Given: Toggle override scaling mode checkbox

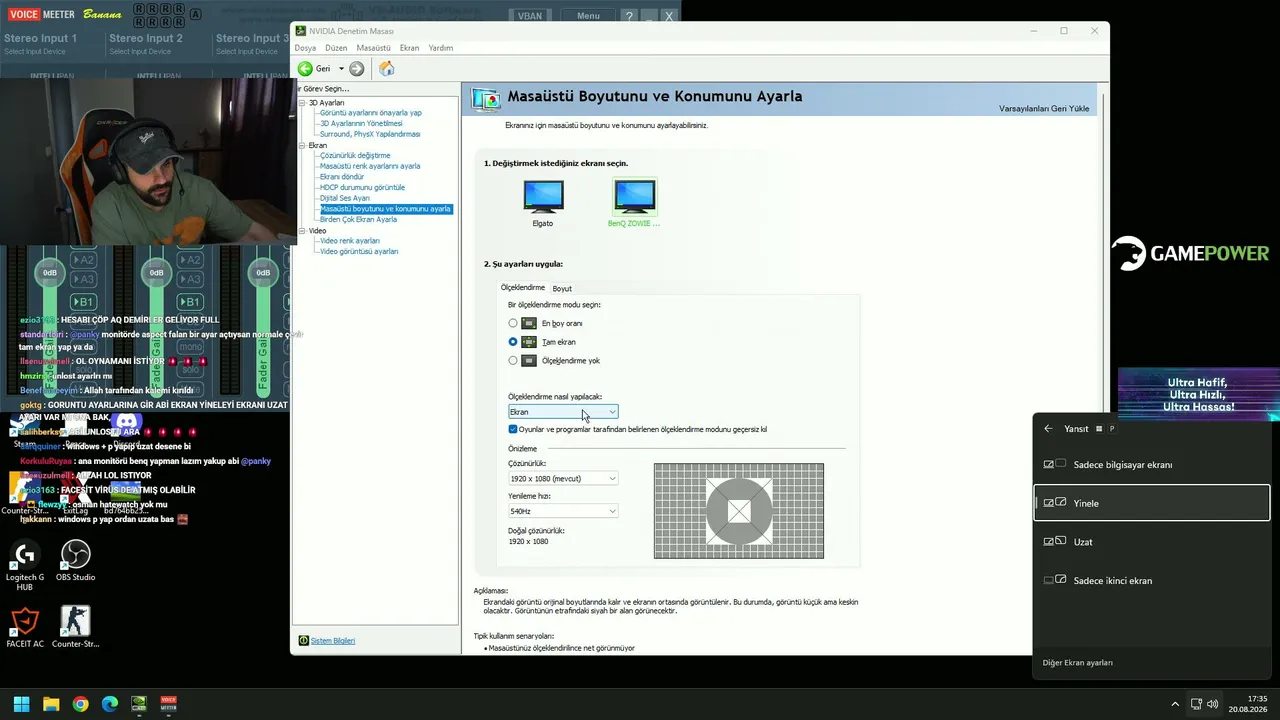Looking at the screenshot, I should pos(513,429).
